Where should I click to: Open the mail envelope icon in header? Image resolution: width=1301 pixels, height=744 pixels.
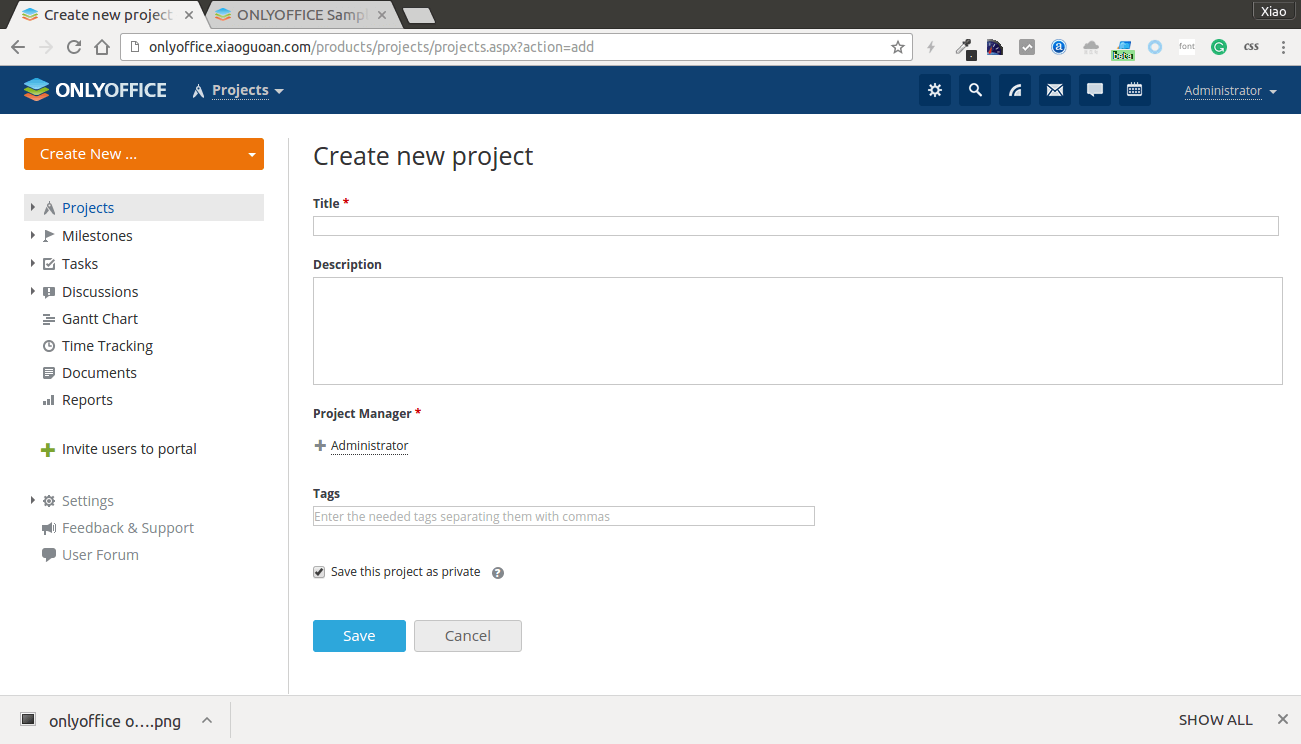pos(1055,90)
